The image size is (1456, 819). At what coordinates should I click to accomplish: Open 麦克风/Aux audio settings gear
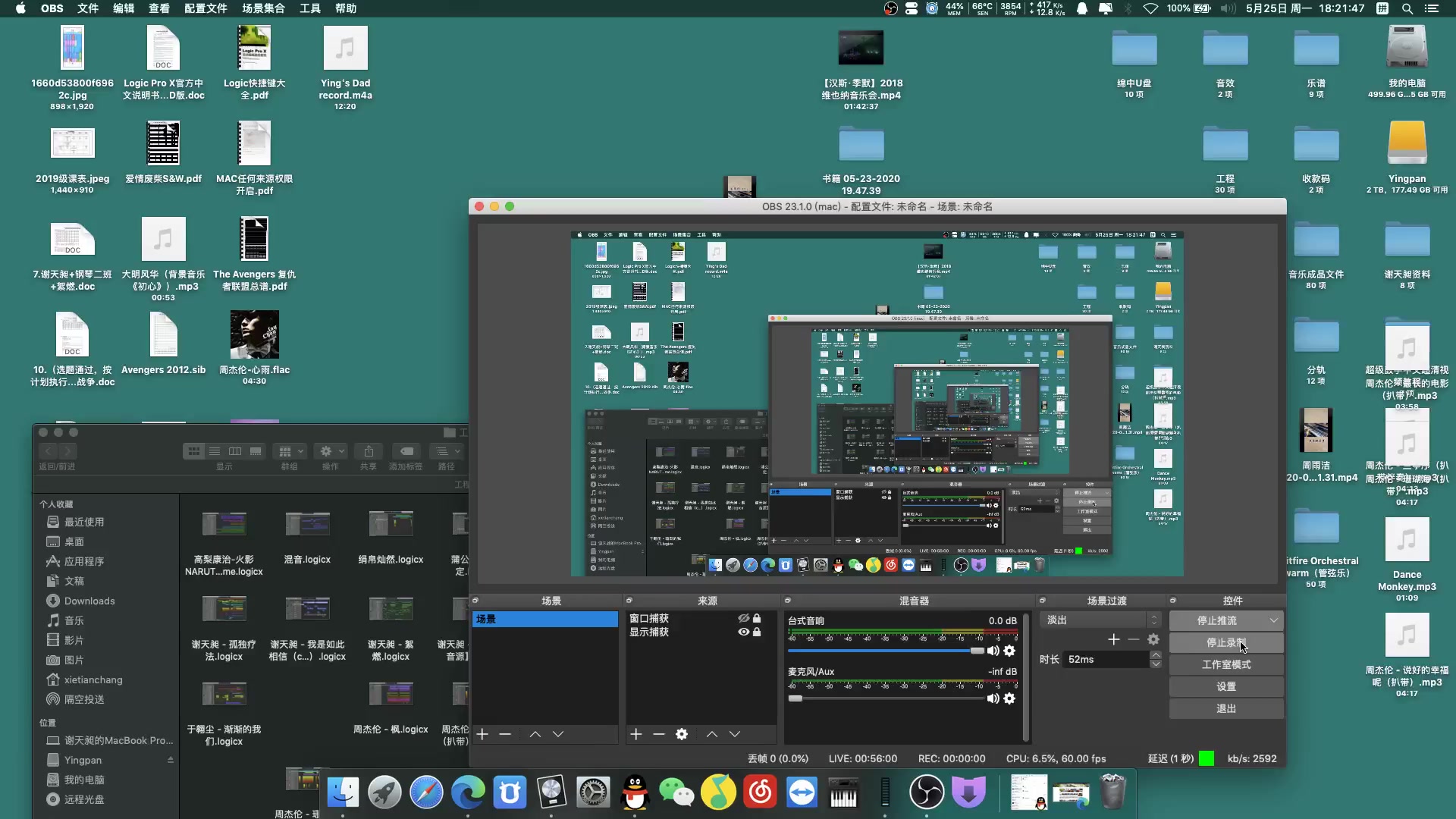click(x=1009, y=698)
